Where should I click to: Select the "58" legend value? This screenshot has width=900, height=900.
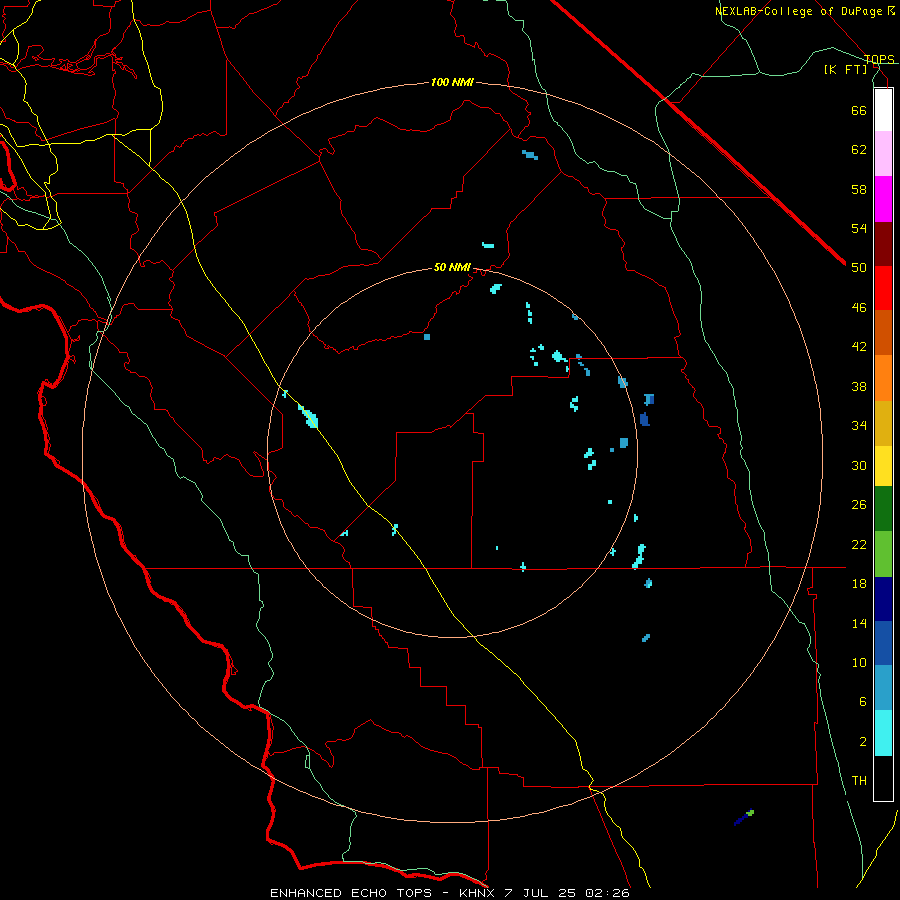coord(859,189)
